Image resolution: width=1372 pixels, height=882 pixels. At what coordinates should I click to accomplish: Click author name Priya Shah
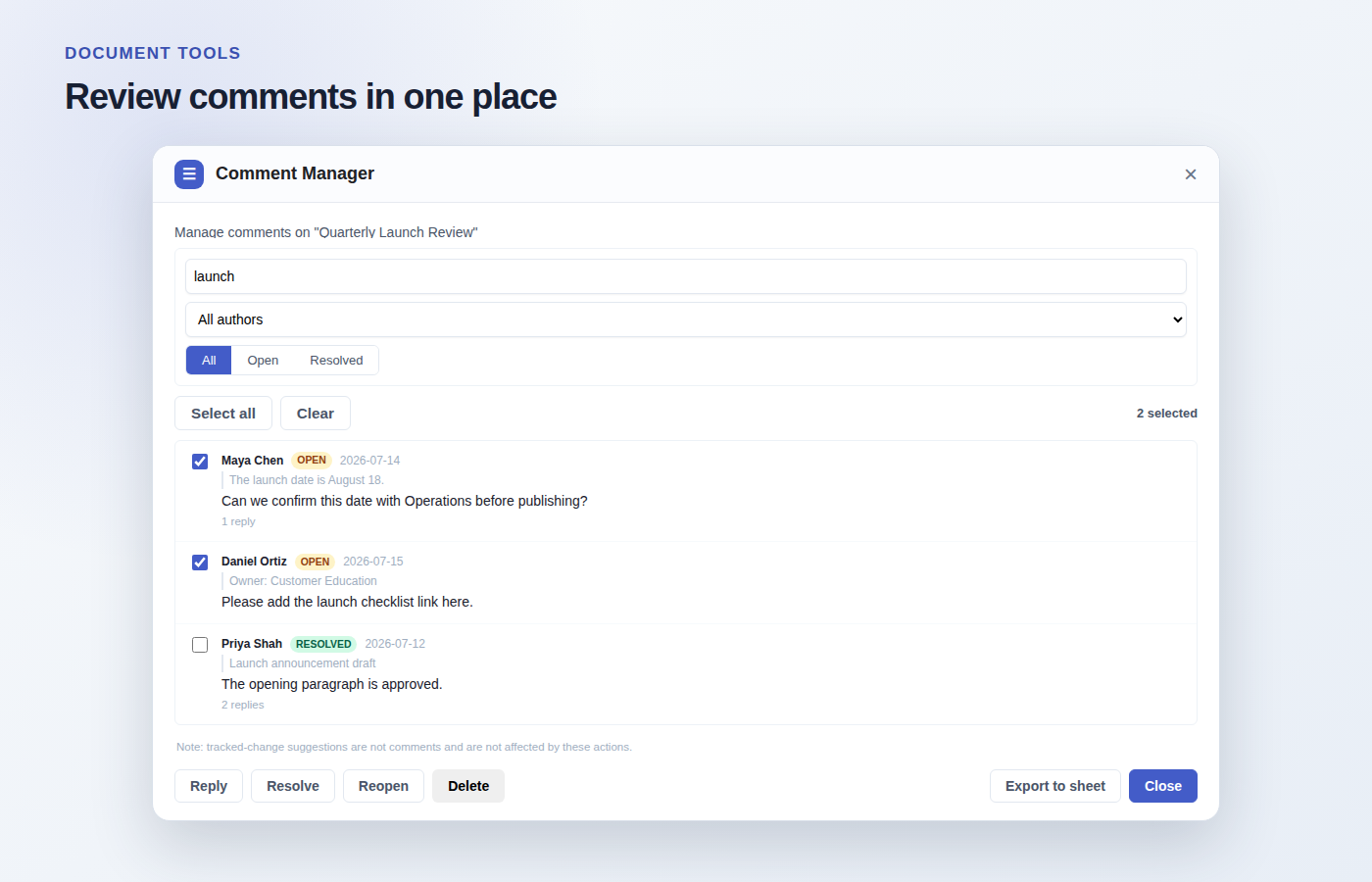tap(252, 644)
